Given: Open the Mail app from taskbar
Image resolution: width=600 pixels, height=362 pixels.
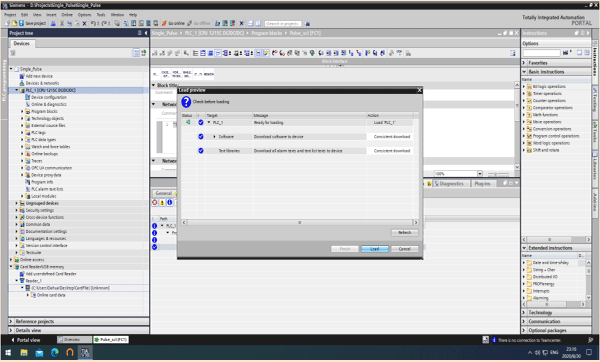Looking at the screenshot, I should (39, 352).
